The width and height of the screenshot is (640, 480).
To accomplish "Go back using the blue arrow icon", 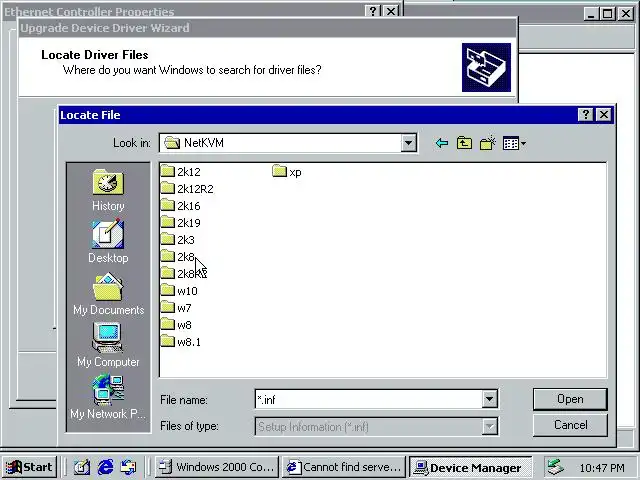I will 442,143.
